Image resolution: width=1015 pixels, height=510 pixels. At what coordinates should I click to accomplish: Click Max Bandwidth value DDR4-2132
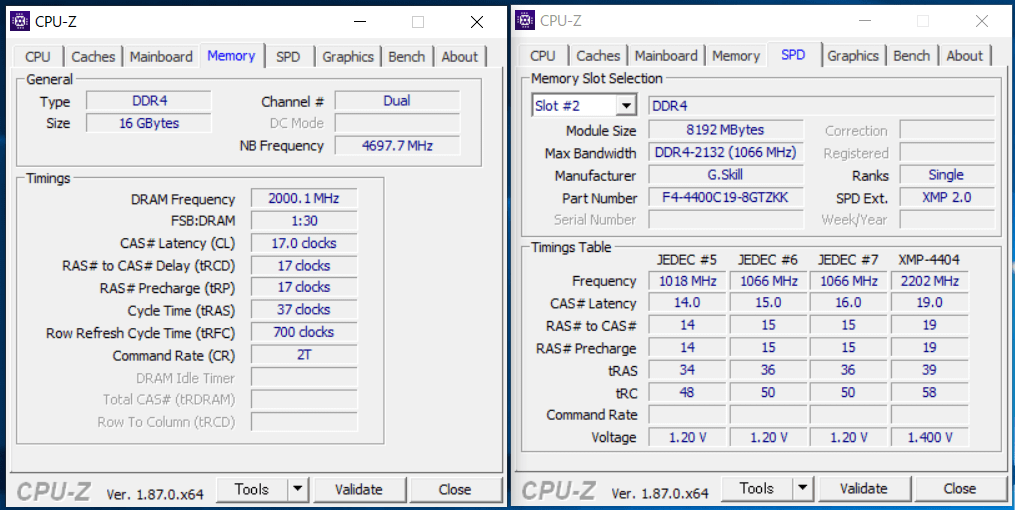726,153
